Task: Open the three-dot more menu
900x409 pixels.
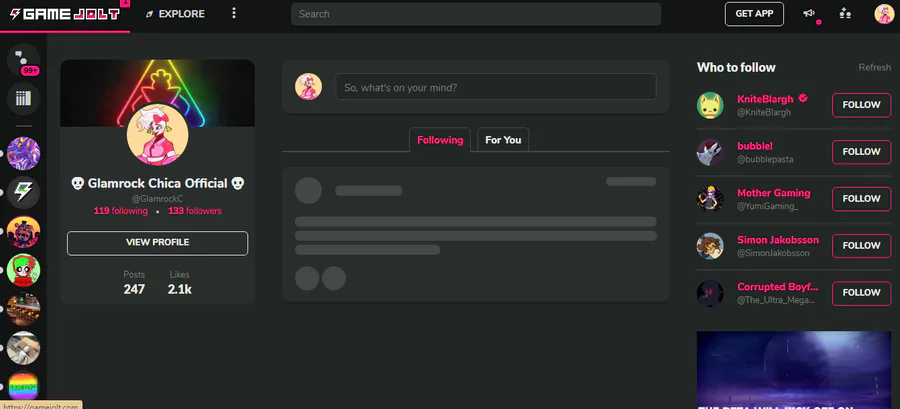Action: click(234, 13)
